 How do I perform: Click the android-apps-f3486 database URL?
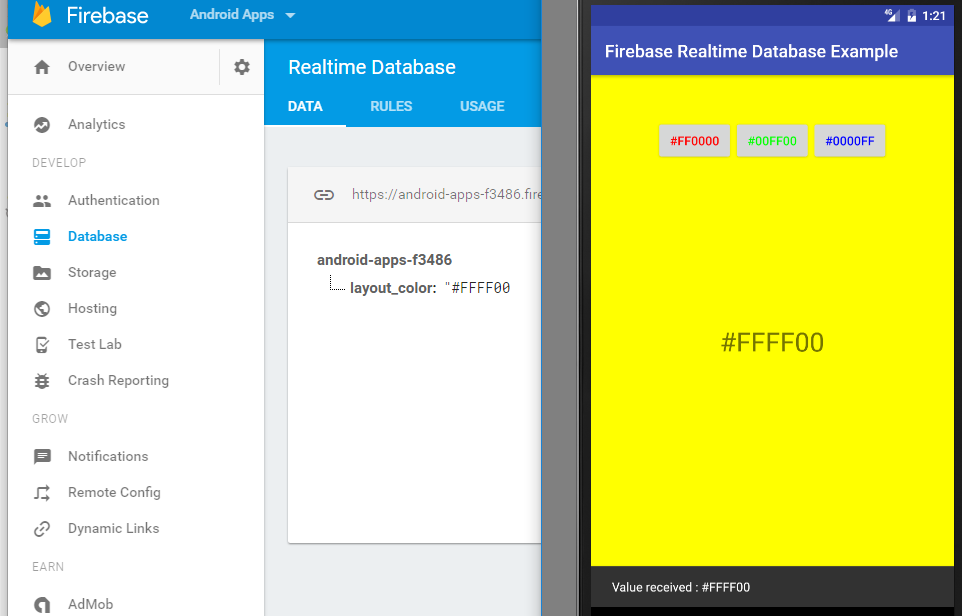click(x=446, y=195)
